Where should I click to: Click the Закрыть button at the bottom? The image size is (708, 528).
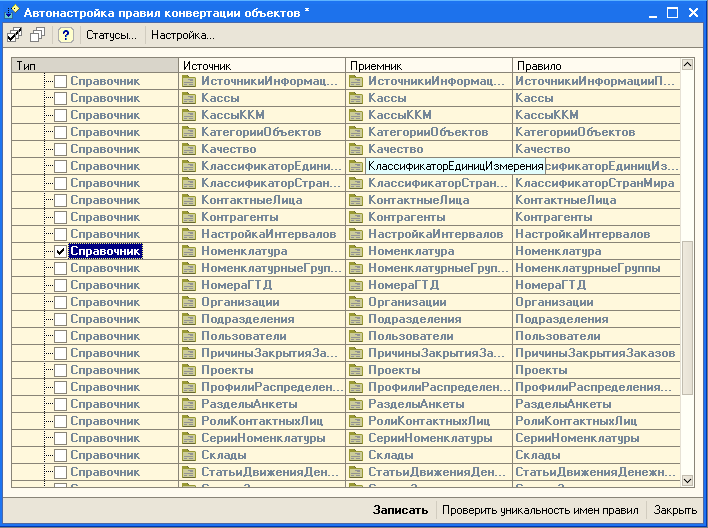point(676,510)
